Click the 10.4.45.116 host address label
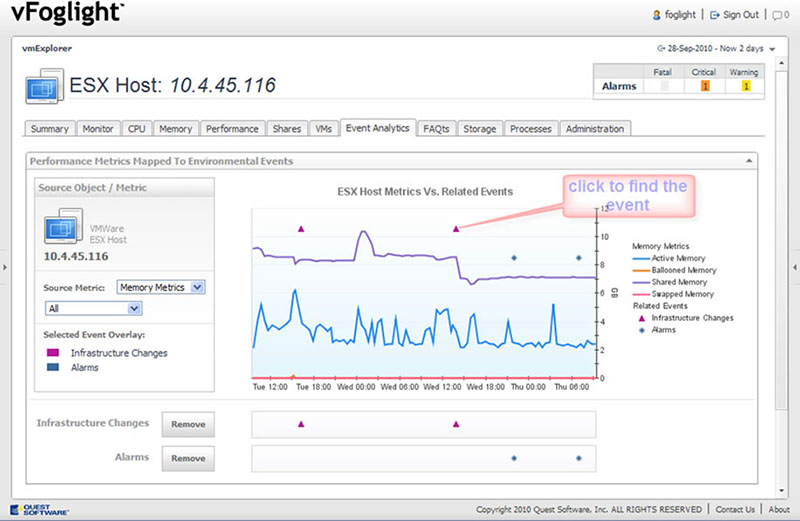The image size is (800, 521). [x=76, y=256]
